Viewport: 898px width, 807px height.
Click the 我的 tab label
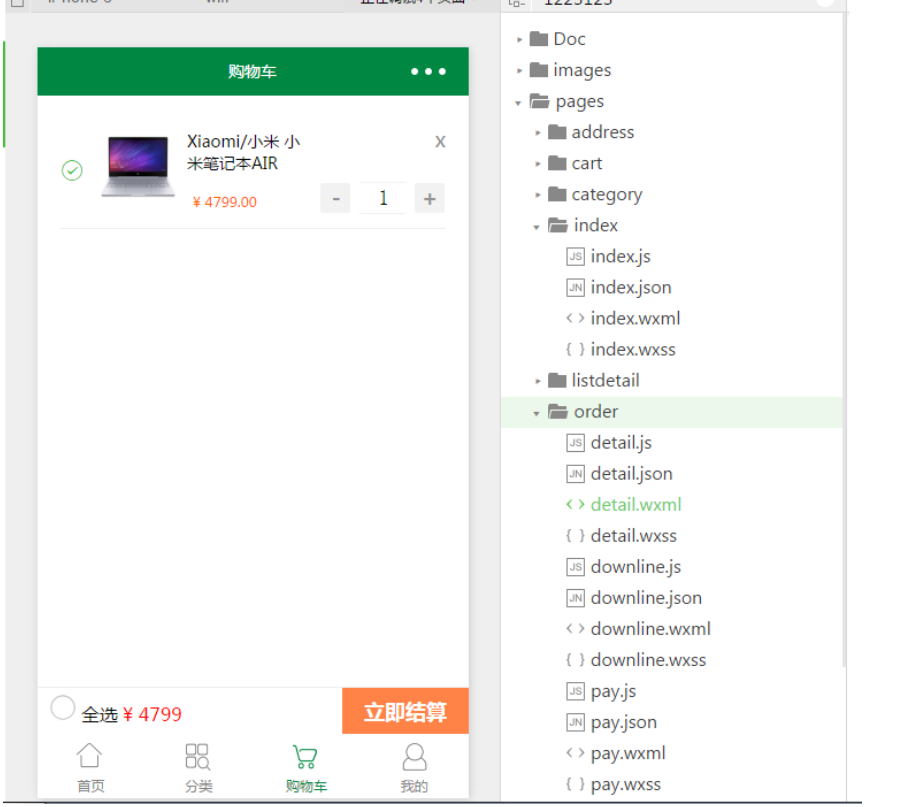tap(414, 786)
